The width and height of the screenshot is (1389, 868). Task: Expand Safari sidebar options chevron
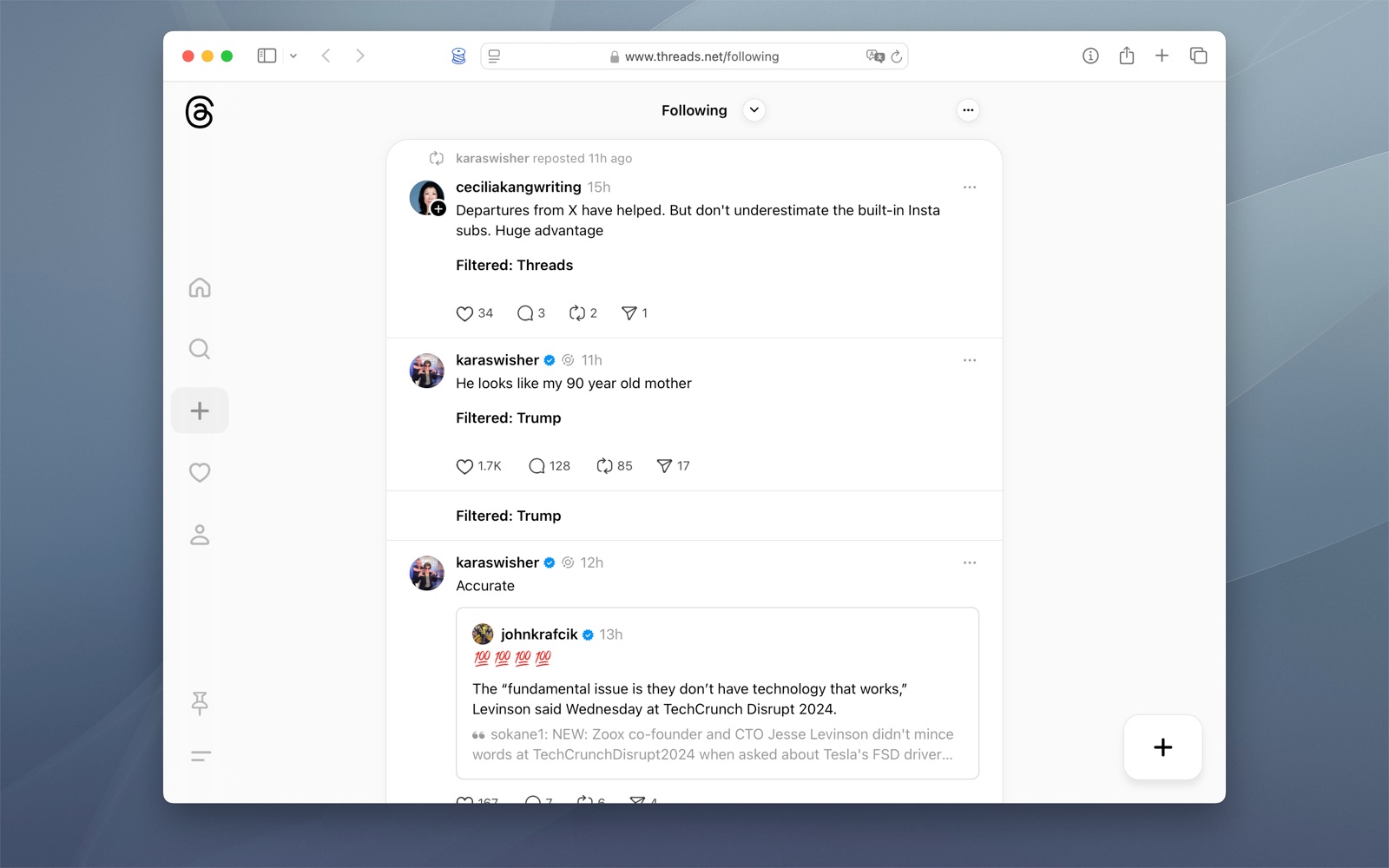[293, 56]
